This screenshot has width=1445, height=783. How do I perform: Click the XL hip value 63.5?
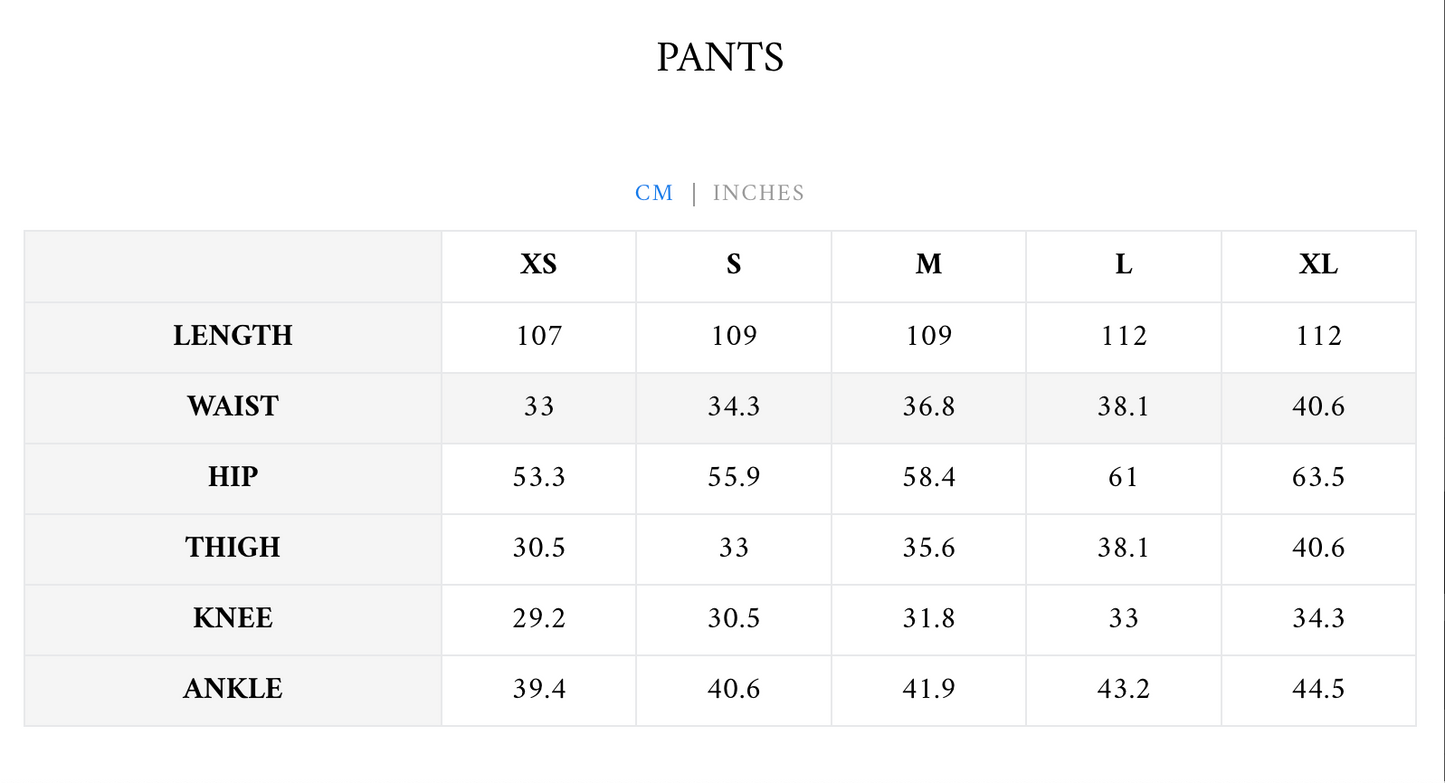pos(1318,477)
